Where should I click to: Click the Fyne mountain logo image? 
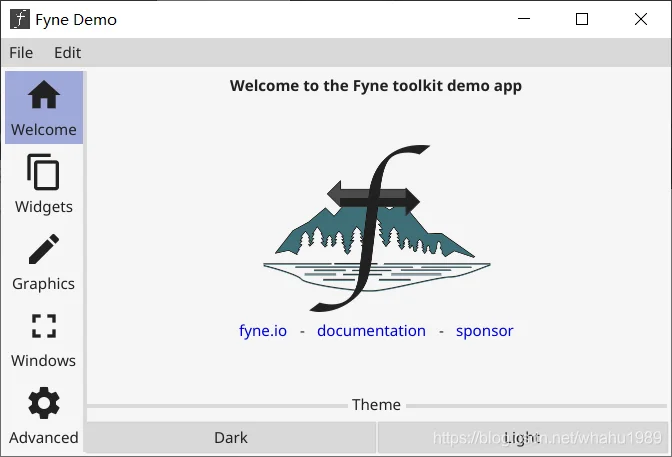[377, 228]
